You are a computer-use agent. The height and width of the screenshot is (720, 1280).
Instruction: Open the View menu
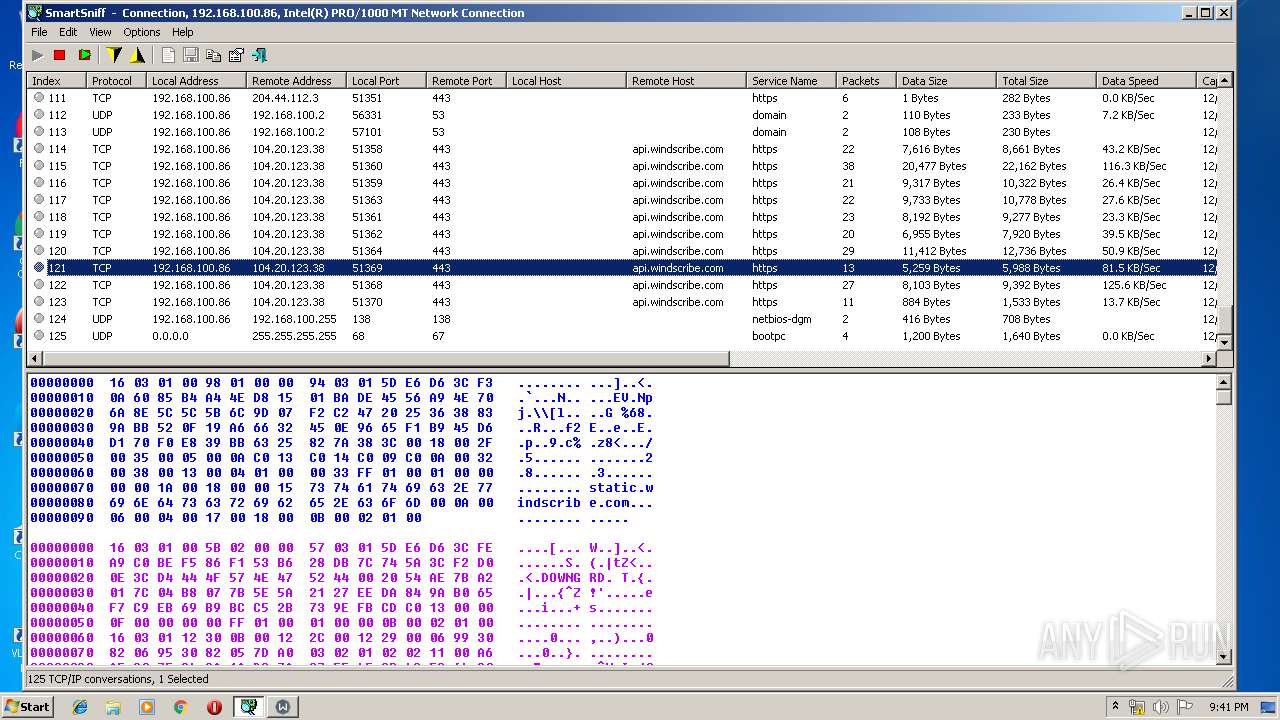point(100,32)
